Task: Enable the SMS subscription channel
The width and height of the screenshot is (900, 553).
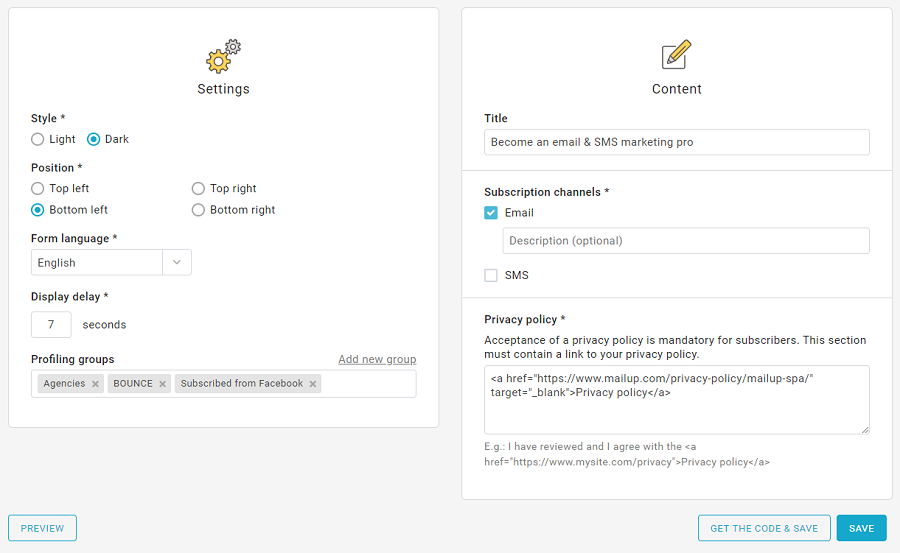Action: (491, 275)
